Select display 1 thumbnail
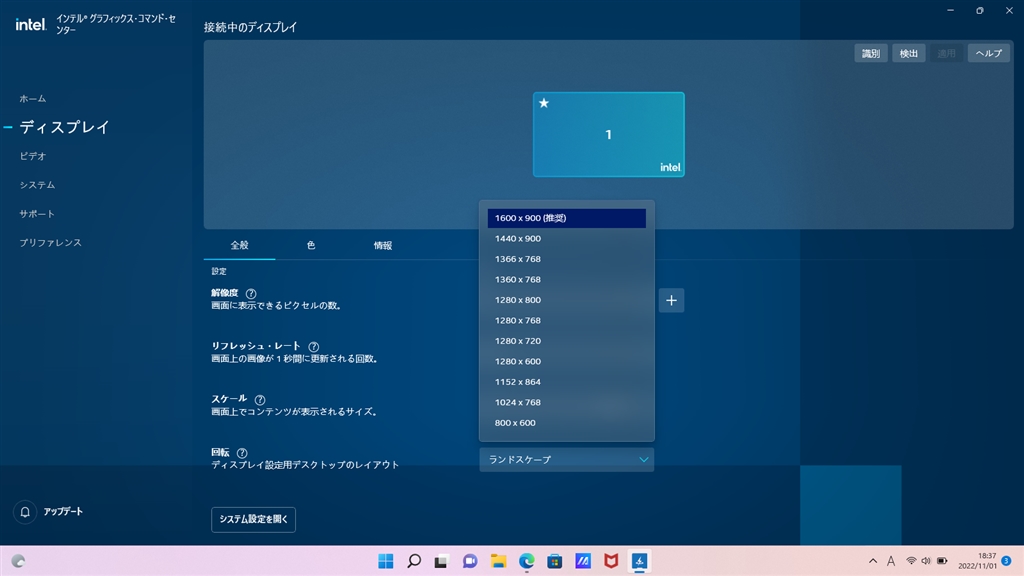The height and width of the screenshot is (576, 1024). pyautogui.click(x=609, y=135)
